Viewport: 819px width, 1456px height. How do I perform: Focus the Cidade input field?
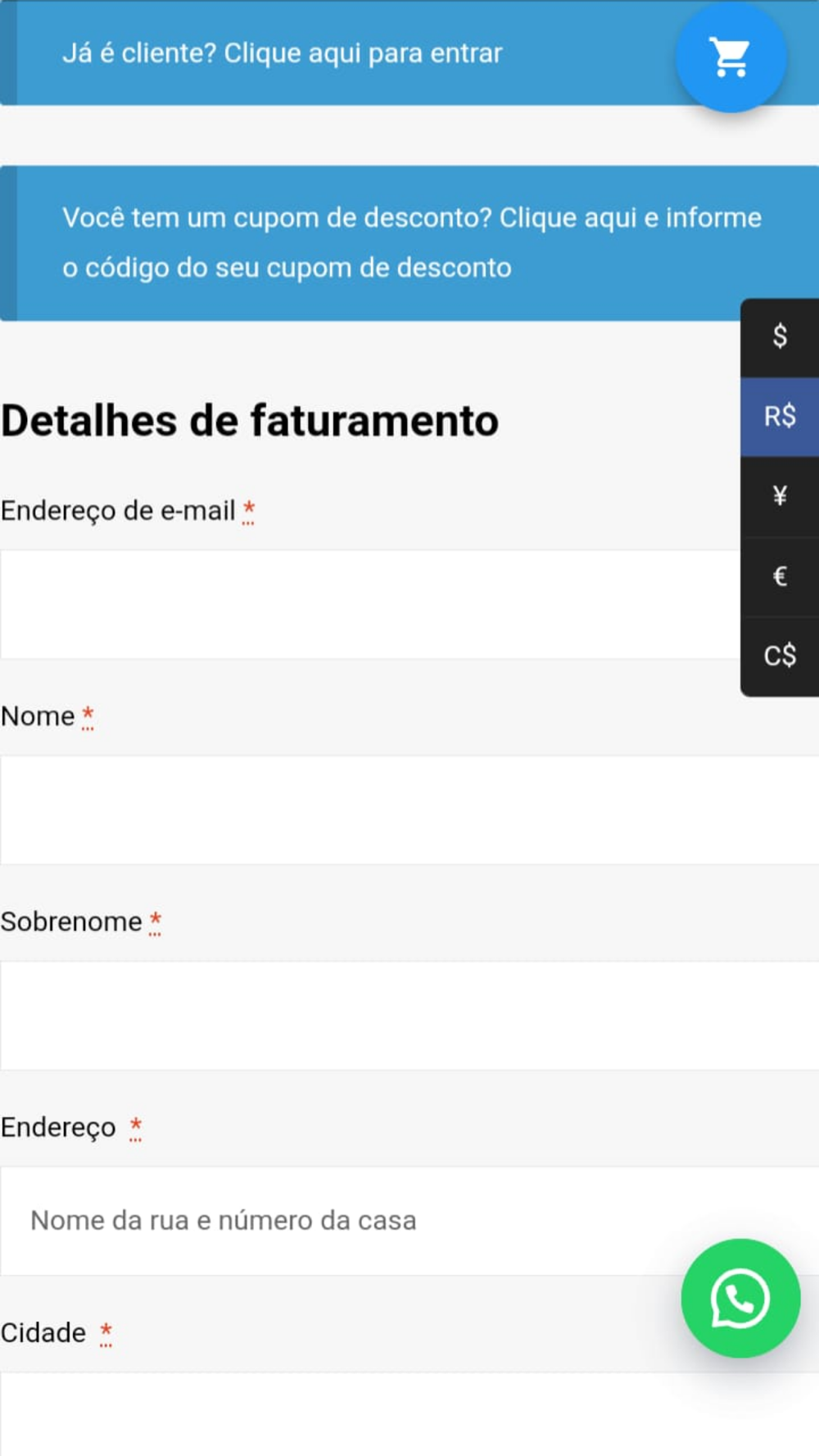tap(409, 1415)
